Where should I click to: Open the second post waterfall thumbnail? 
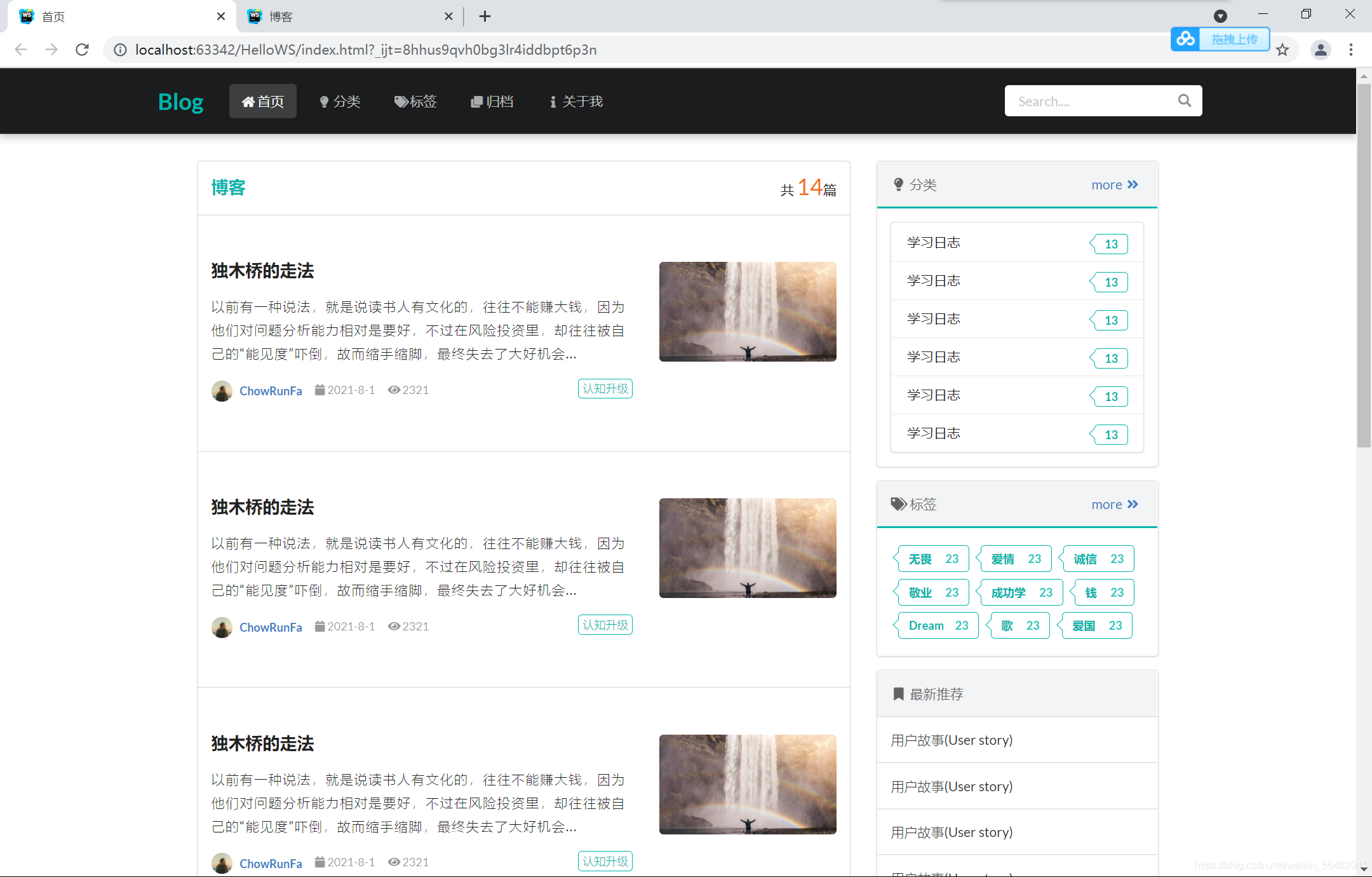click(x=748, y=548)
